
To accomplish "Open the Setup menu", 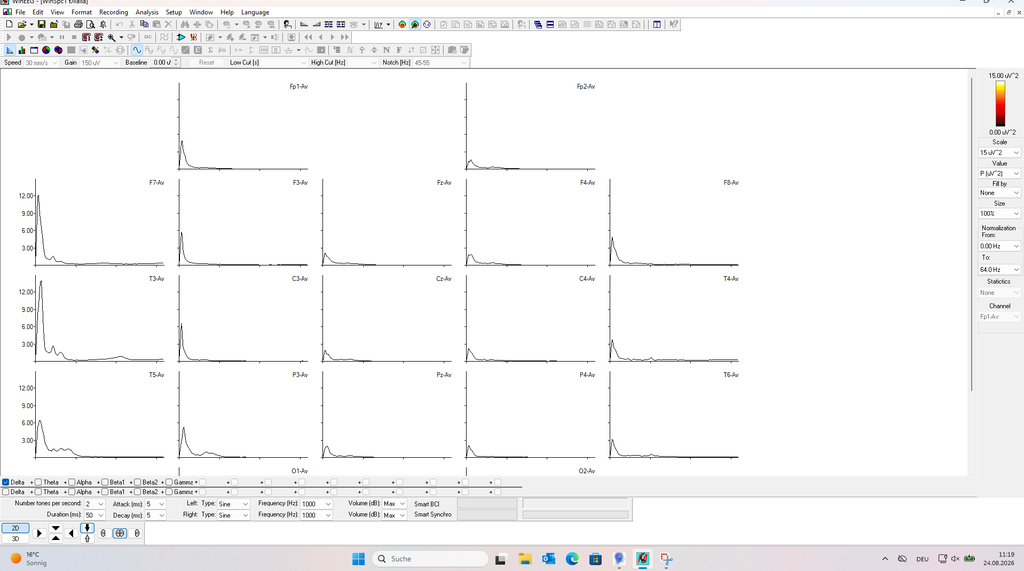I will pyautogui.click(x=174, y=12).
